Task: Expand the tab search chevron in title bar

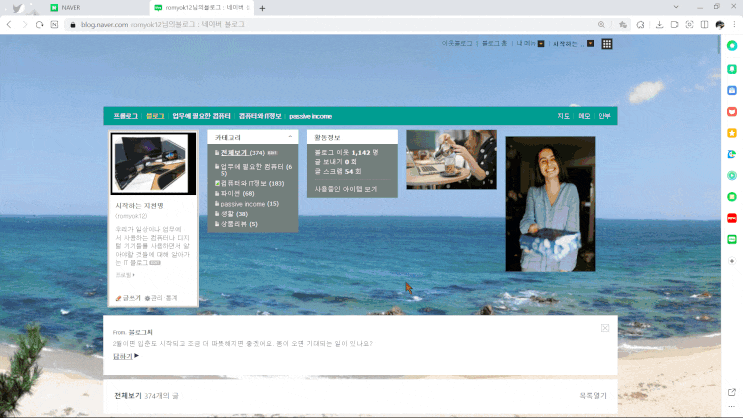Action: [x=676, y=7]
